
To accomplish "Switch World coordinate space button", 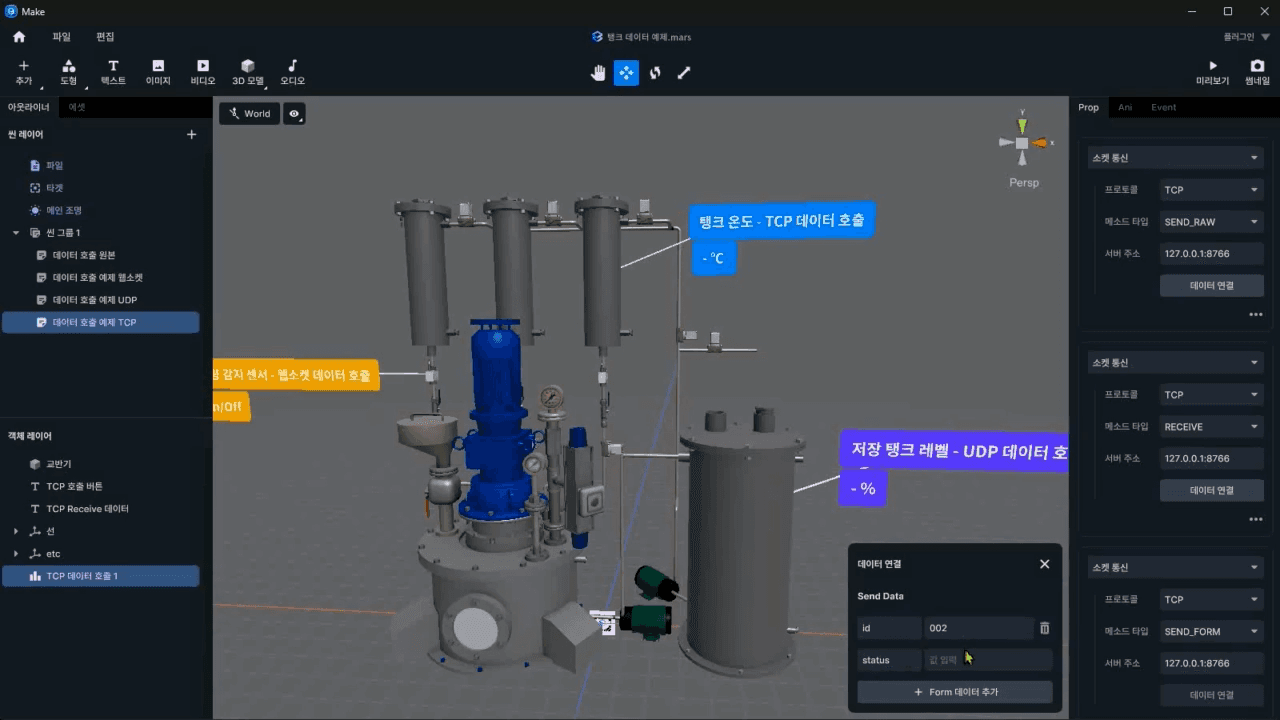I will (x=250, y=114).
